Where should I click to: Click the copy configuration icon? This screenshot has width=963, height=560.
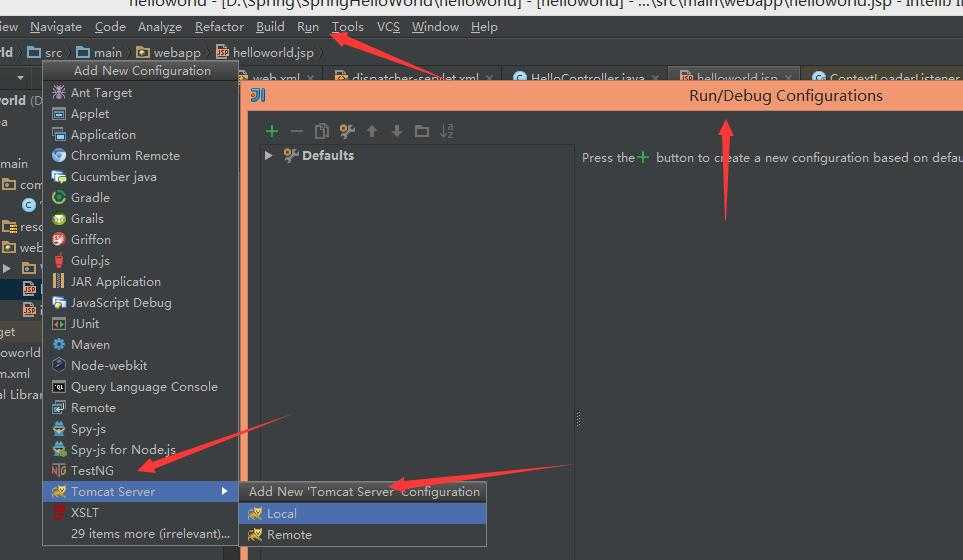(x=322, y=131)
